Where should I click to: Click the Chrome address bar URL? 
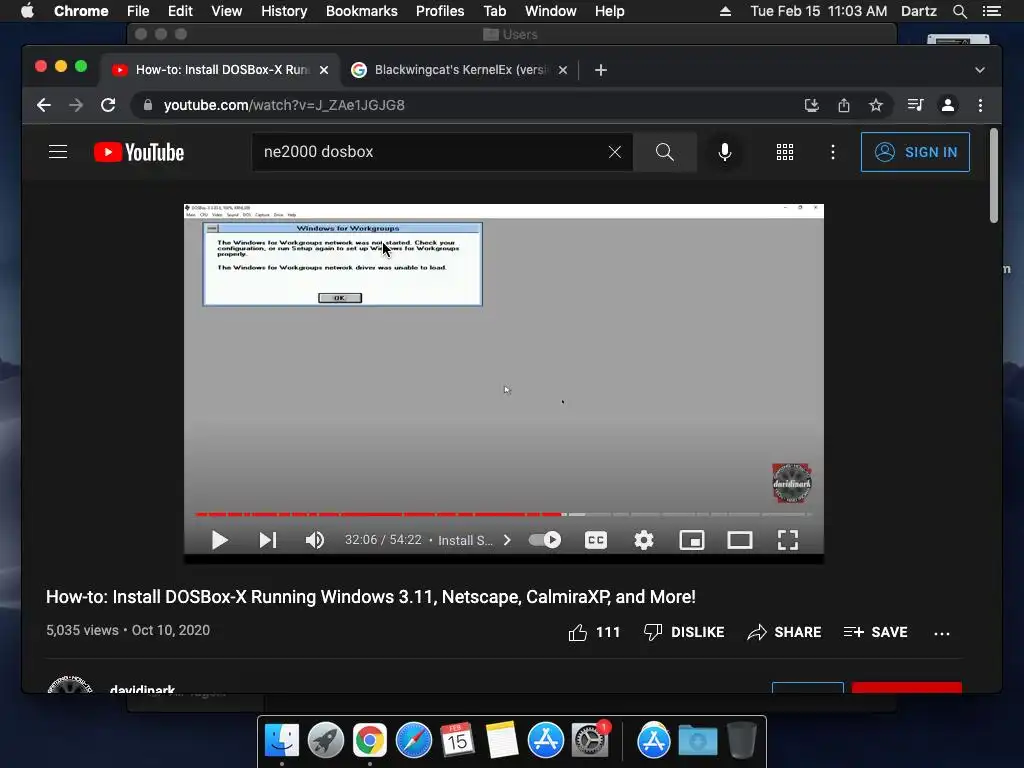[x=284, y=105]
